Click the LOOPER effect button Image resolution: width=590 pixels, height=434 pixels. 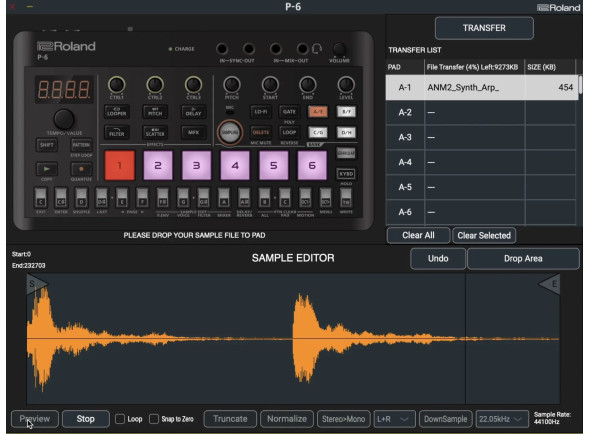tap(117, 112)
